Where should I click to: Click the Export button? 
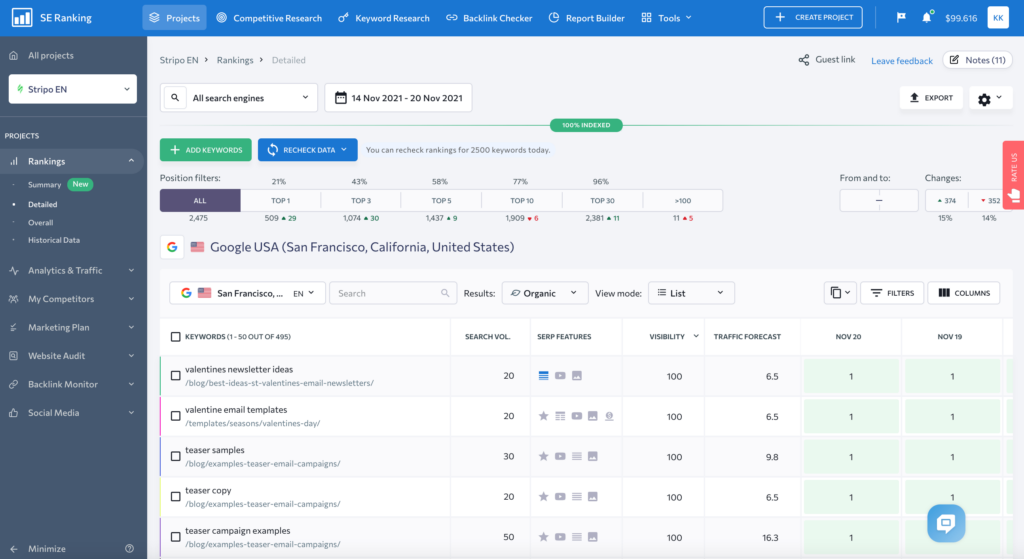(x=931, y=98)
